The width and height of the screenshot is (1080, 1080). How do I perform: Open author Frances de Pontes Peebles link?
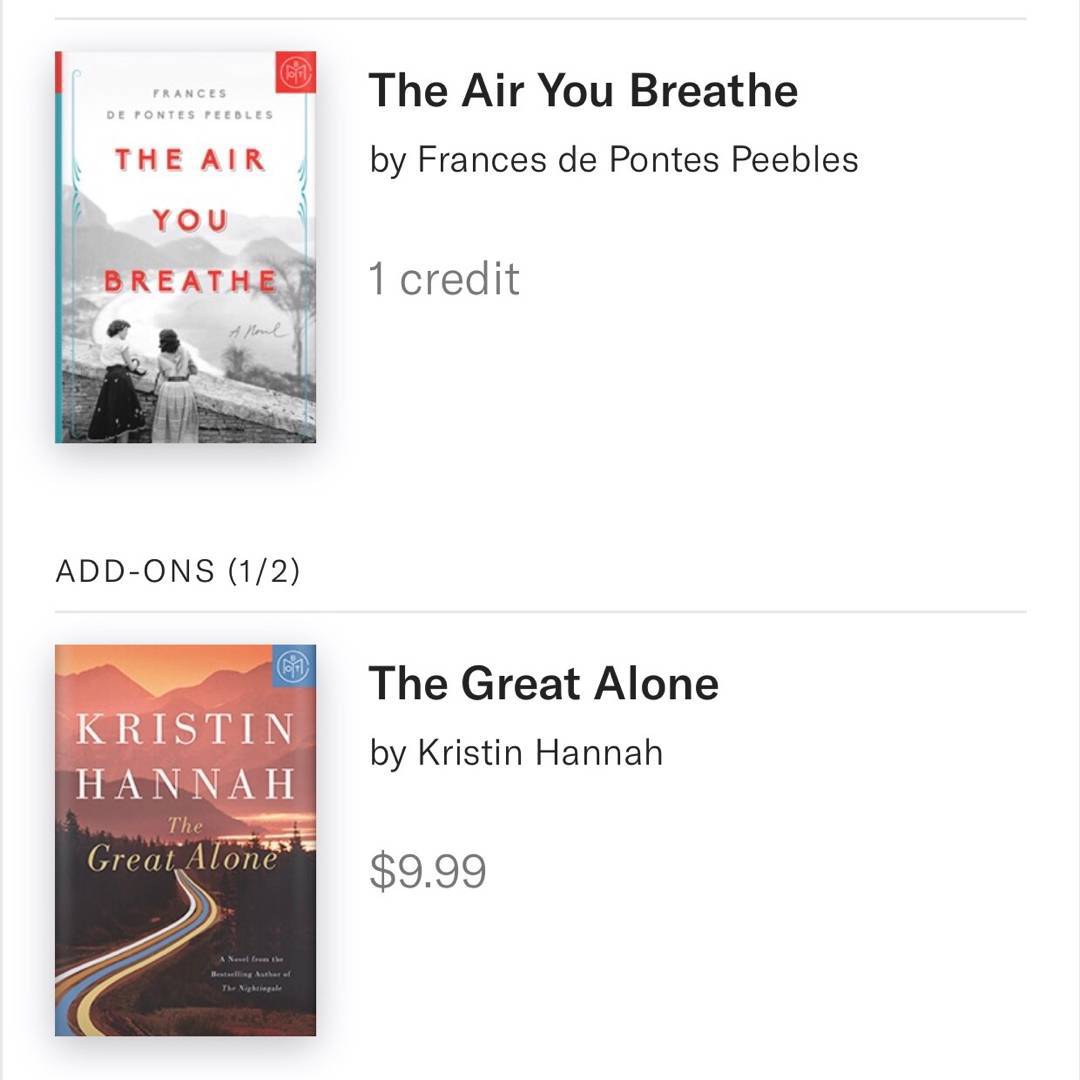click(613, 160)
